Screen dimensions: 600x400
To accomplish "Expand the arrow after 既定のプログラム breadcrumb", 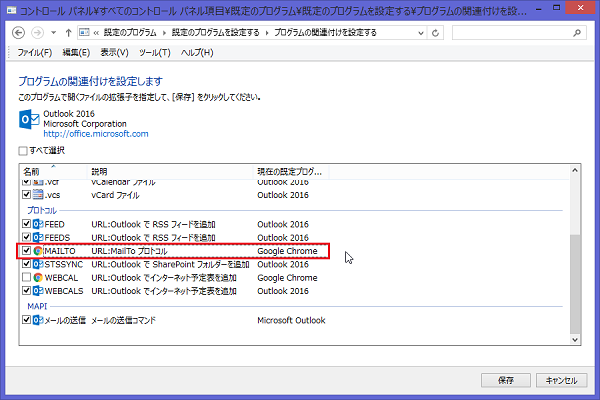I will [x=164, y=33].
